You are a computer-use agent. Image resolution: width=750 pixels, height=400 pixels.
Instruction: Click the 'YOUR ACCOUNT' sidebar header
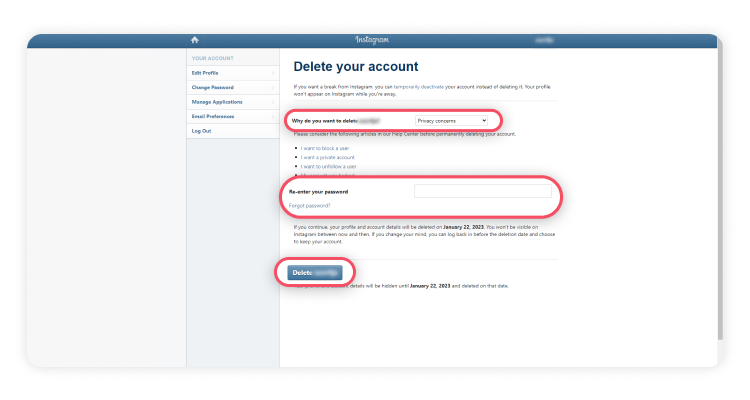(213, 58)
